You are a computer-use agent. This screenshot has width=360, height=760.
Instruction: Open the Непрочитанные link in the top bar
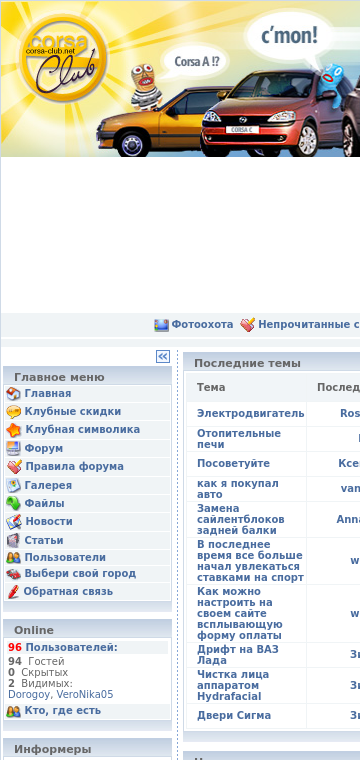[x=309, y=325]
